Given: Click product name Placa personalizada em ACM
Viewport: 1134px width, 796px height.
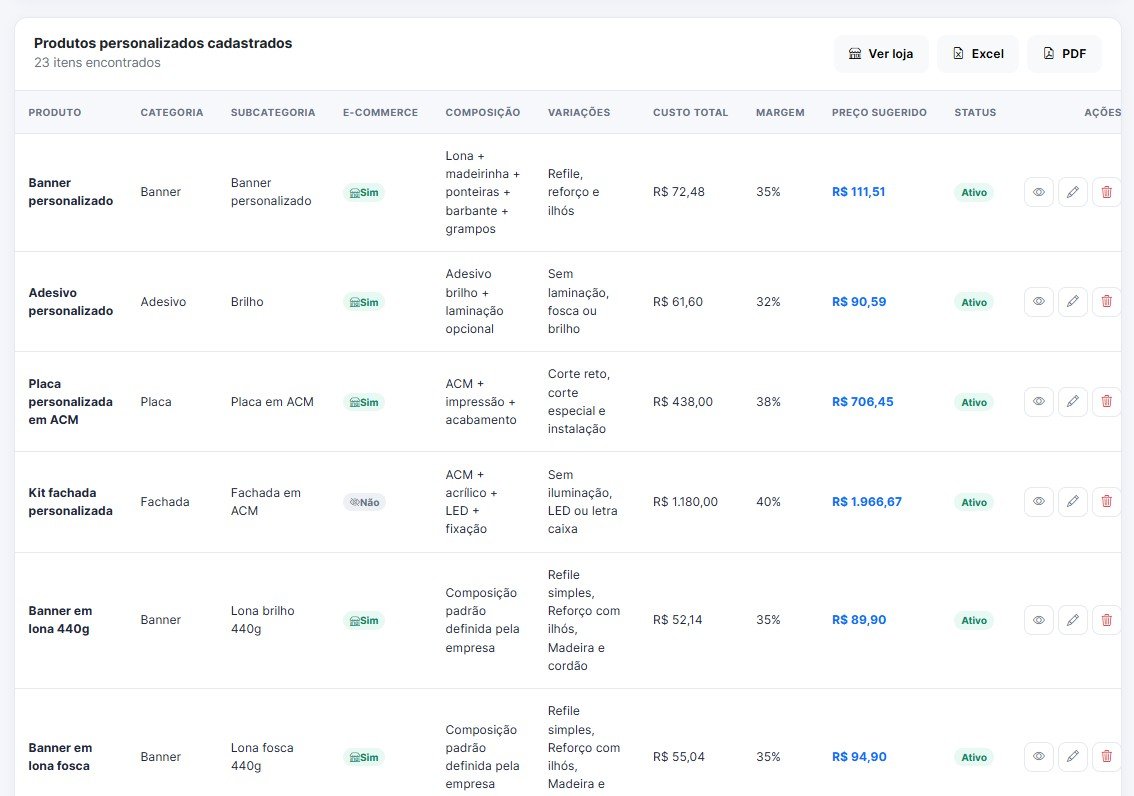Looking at the screenshot, I should [x=71, y=402].
